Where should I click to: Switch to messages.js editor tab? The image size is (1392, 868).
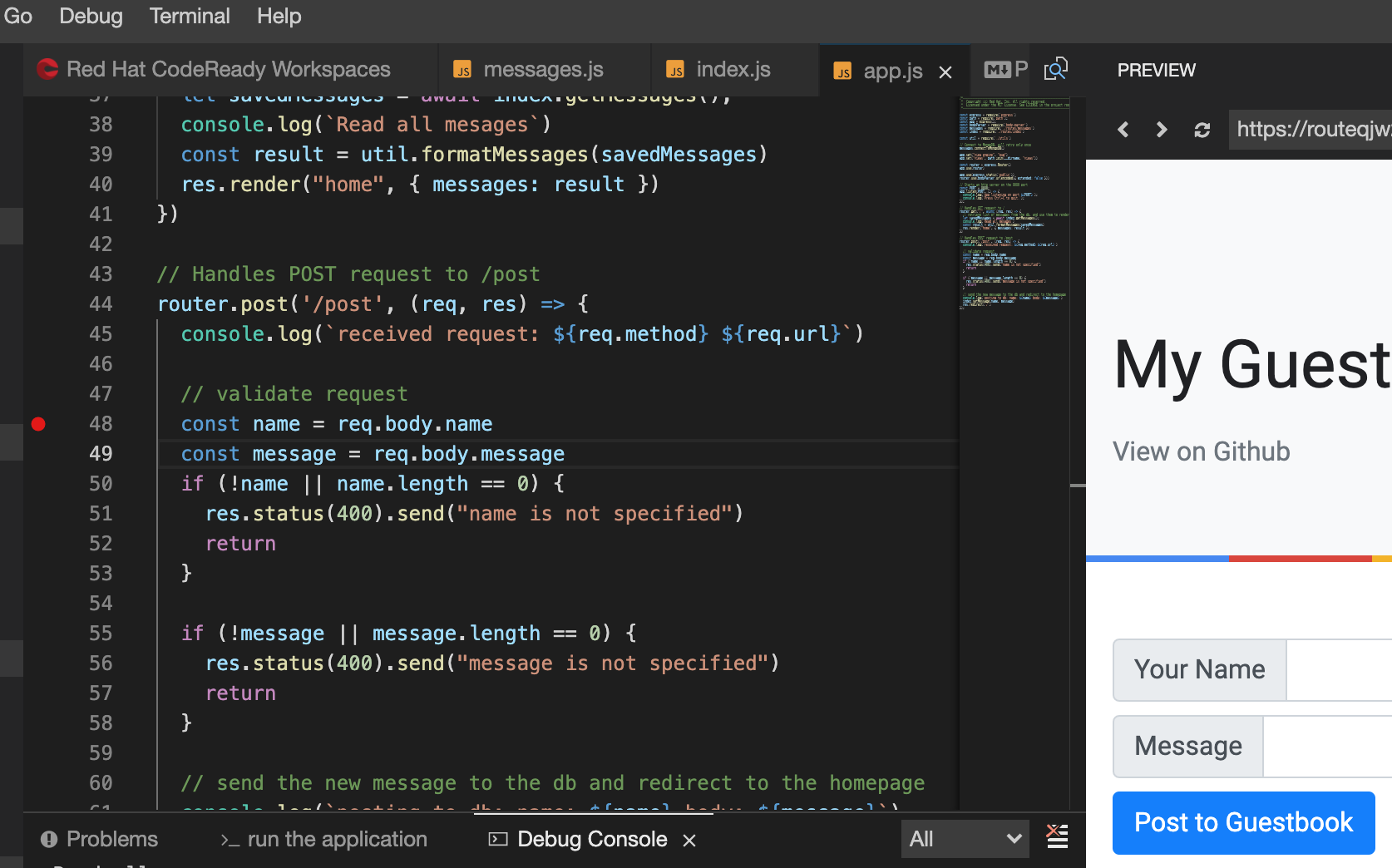click(x=544, y=69)
